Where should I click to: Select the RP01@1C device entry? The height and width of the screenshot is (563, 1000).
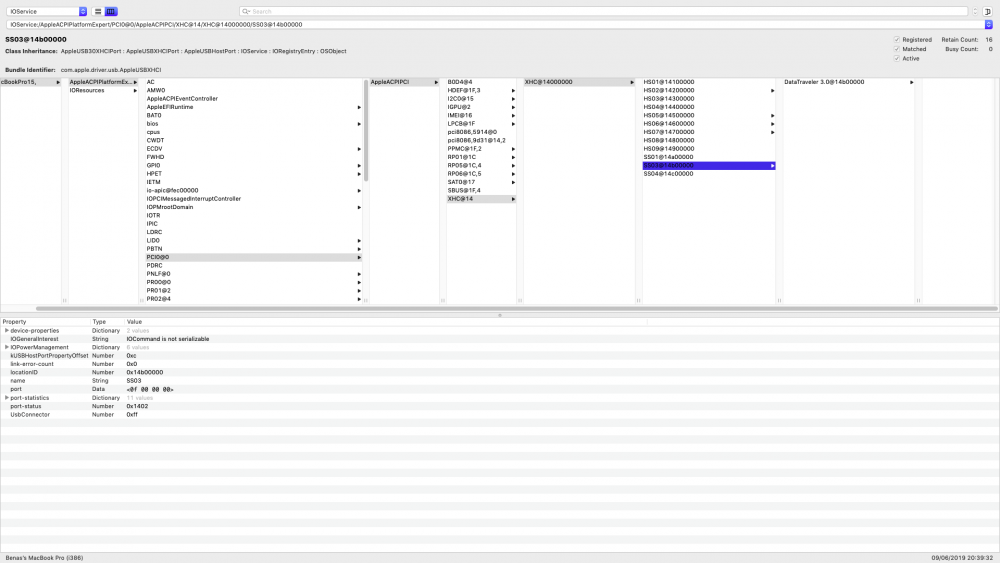[x=481, y=157]
